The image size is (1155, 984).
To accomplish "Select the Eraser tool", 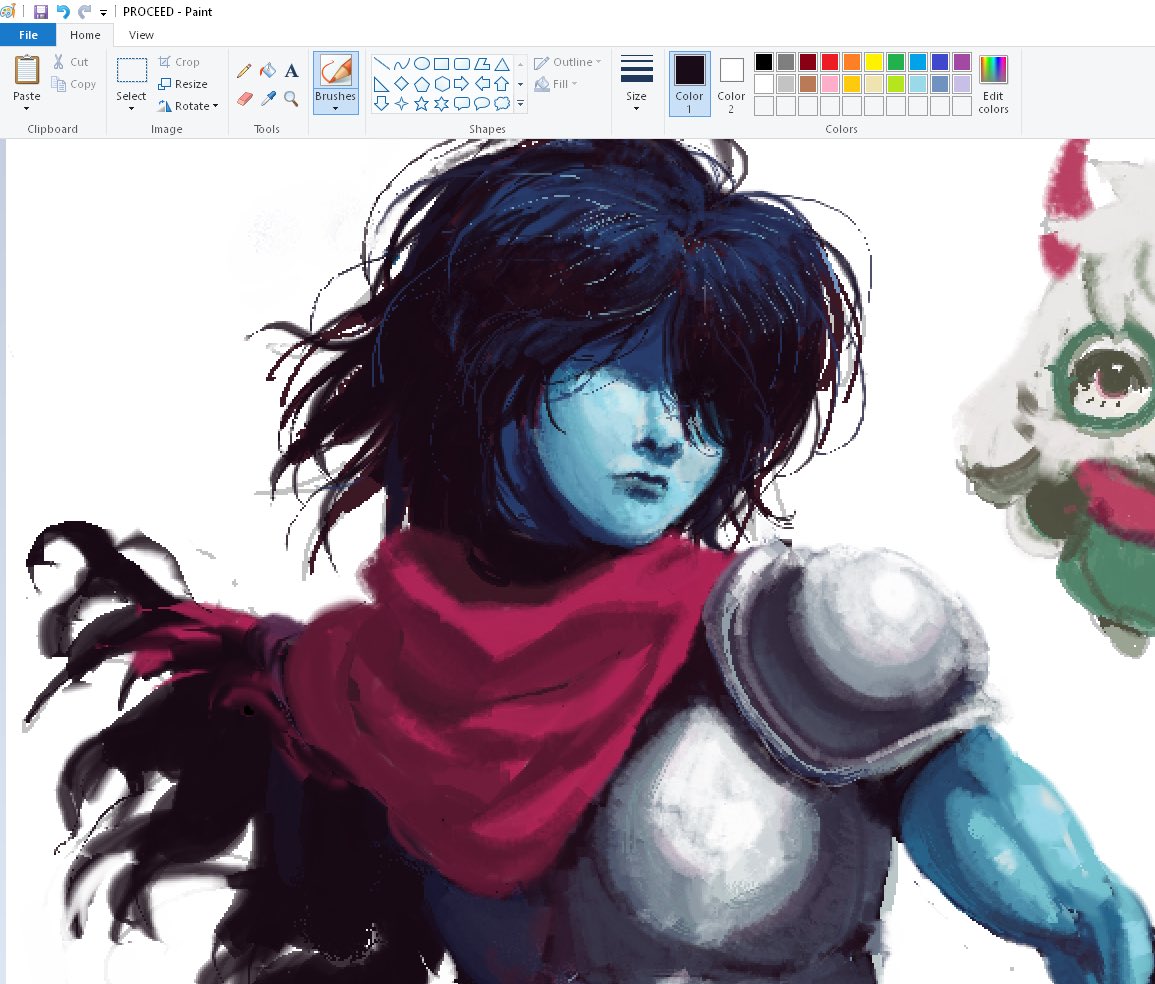I will (x=245, y=99).
